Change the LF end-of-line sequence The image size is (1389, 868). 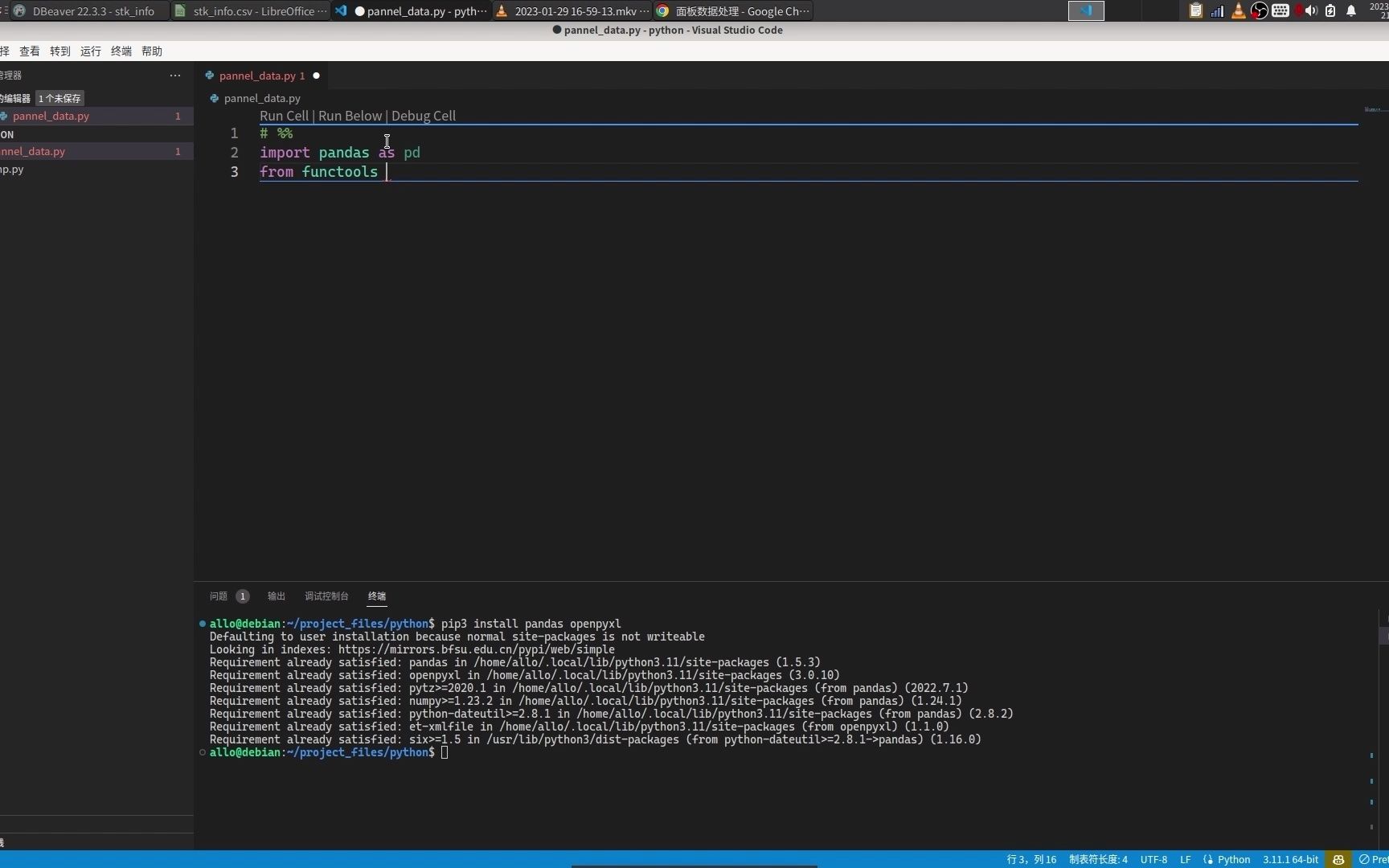pyautogui.click(x=1185, y=859)
